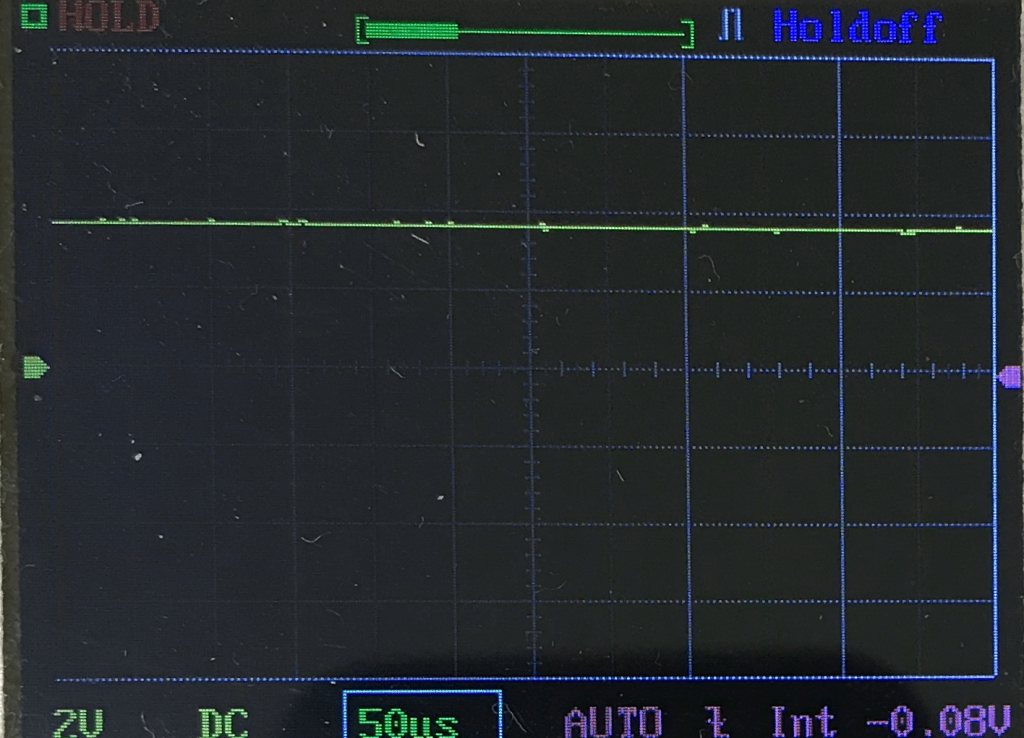Click the filled green window in the memory bar

click(x=412, y=32)
